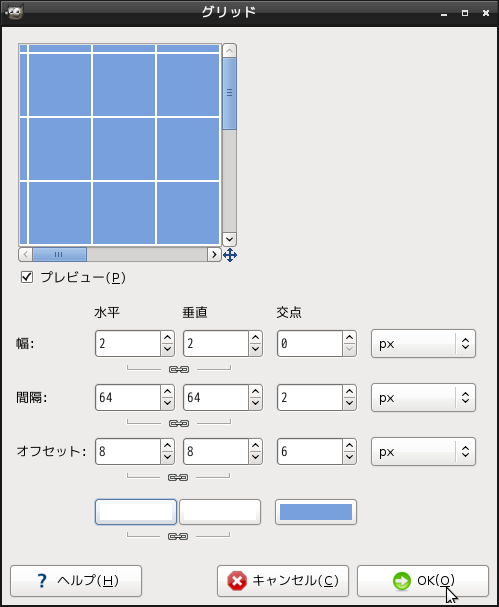Uncheck the プレビュー checkbox
499x607 pixels.
click(x=27, y=277)
